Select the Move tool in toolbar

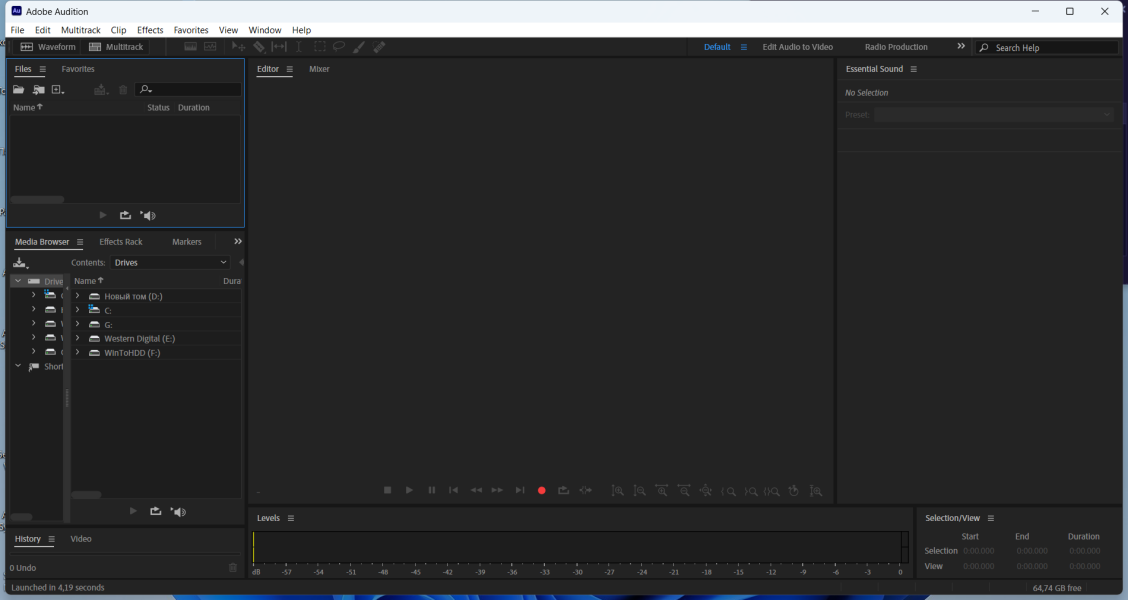[x=239, y=47]
